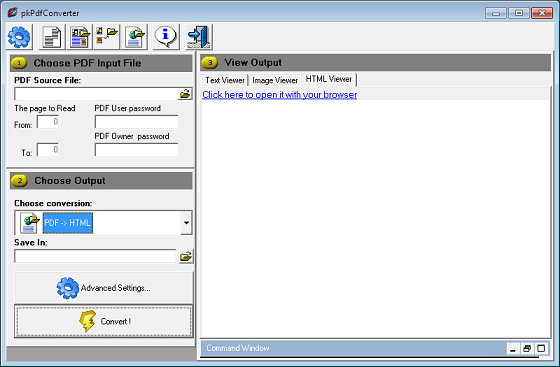Restore the Command Window panel
The image size is (560, 367).
[x=527, y=348]
